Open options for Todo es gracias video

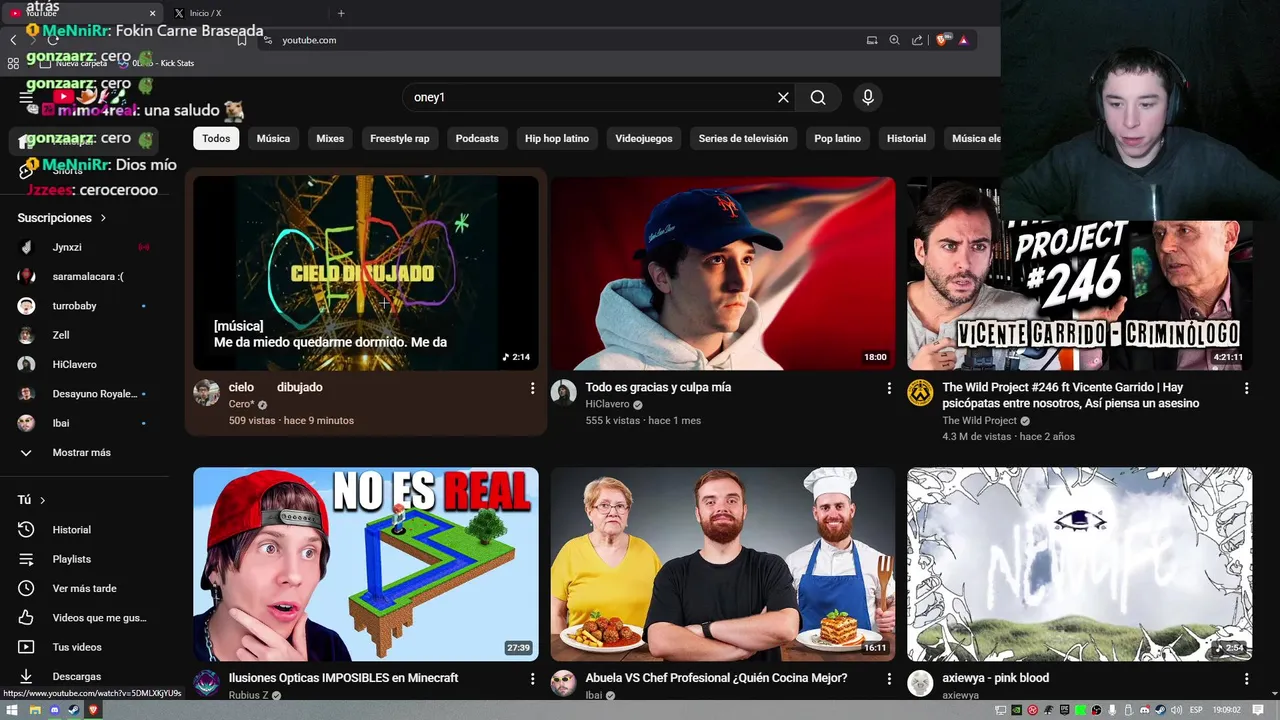[889, 388]
